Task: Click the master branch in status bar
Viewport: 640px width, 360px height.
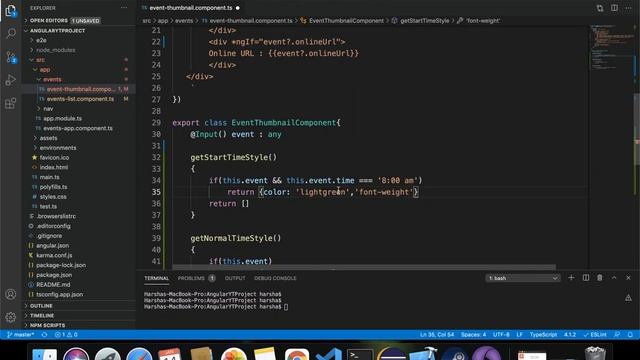Action: [20, 335]
